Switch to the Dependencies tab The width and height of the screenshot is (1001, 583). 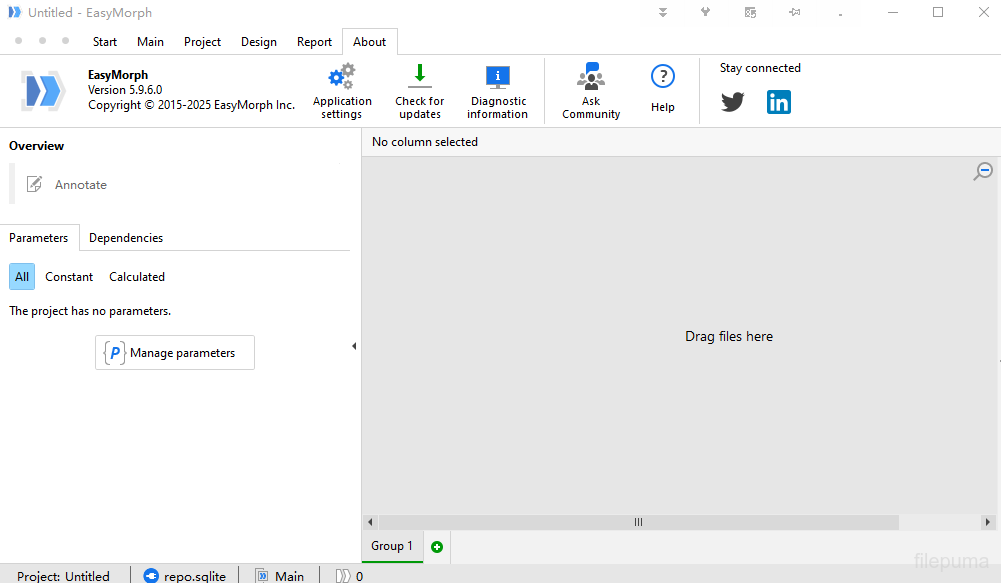(x=126, y=238)
